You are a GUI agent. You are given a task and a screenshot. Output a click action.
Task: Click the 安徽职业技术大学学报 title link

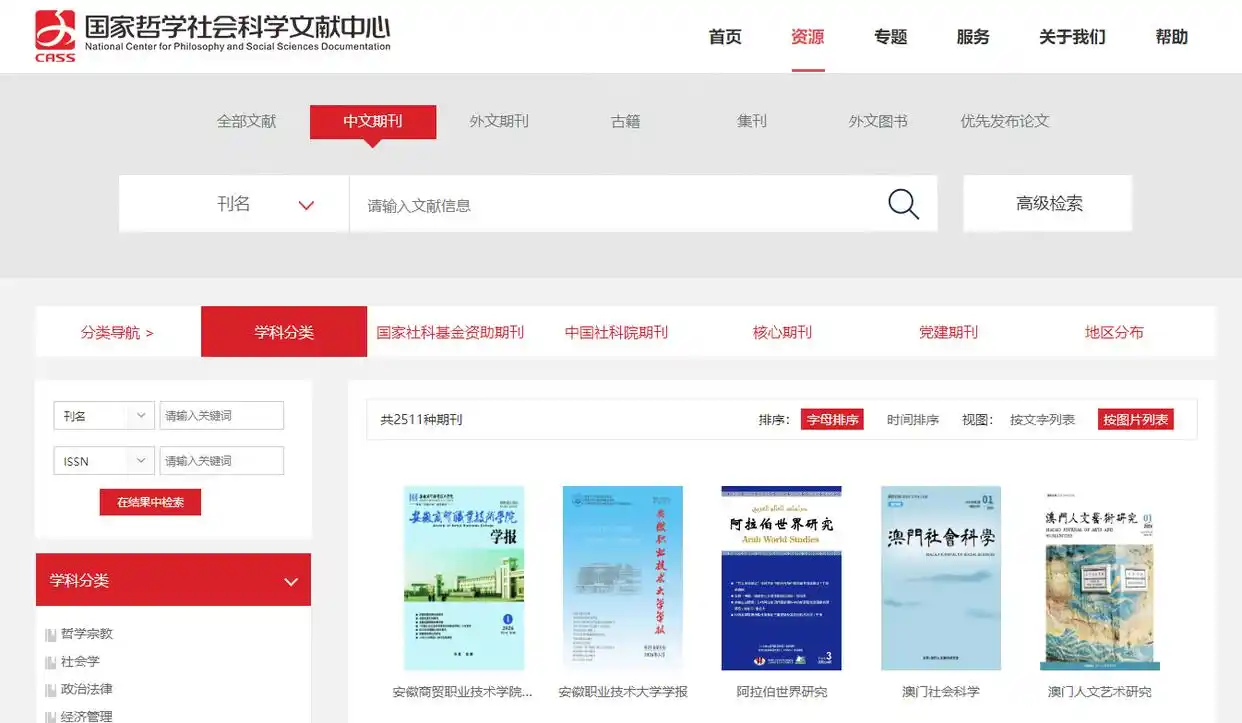[x=623, y=692]
